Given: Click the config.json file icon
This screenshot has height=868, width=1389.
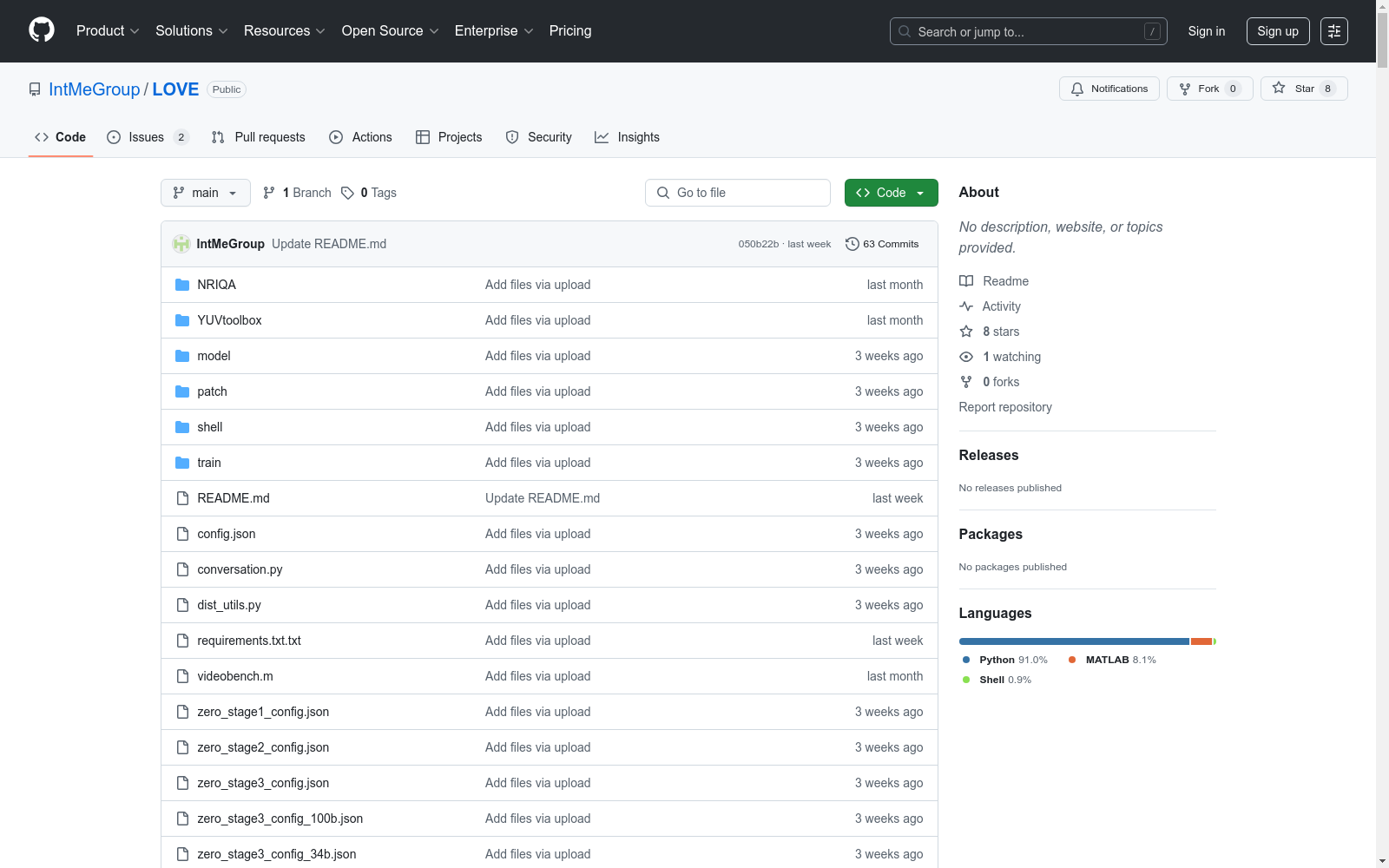Looking at the screenshot, I should click(x=182, y=534).
